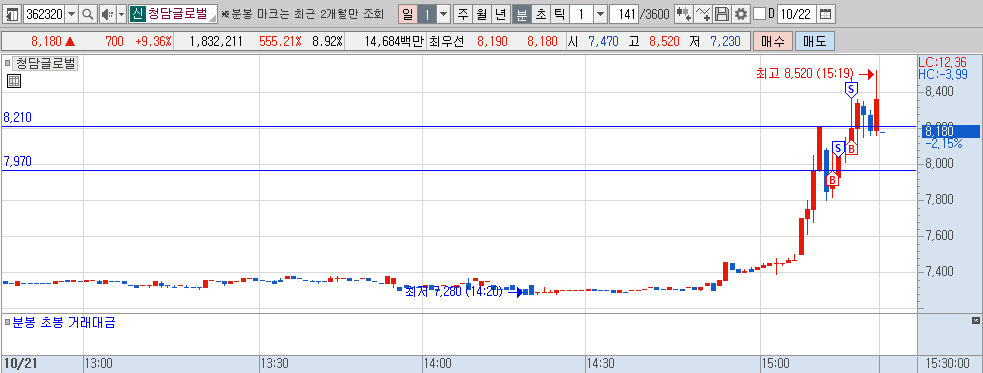
Task: Click the high price 8,520 value
Action: coord(664,42)
